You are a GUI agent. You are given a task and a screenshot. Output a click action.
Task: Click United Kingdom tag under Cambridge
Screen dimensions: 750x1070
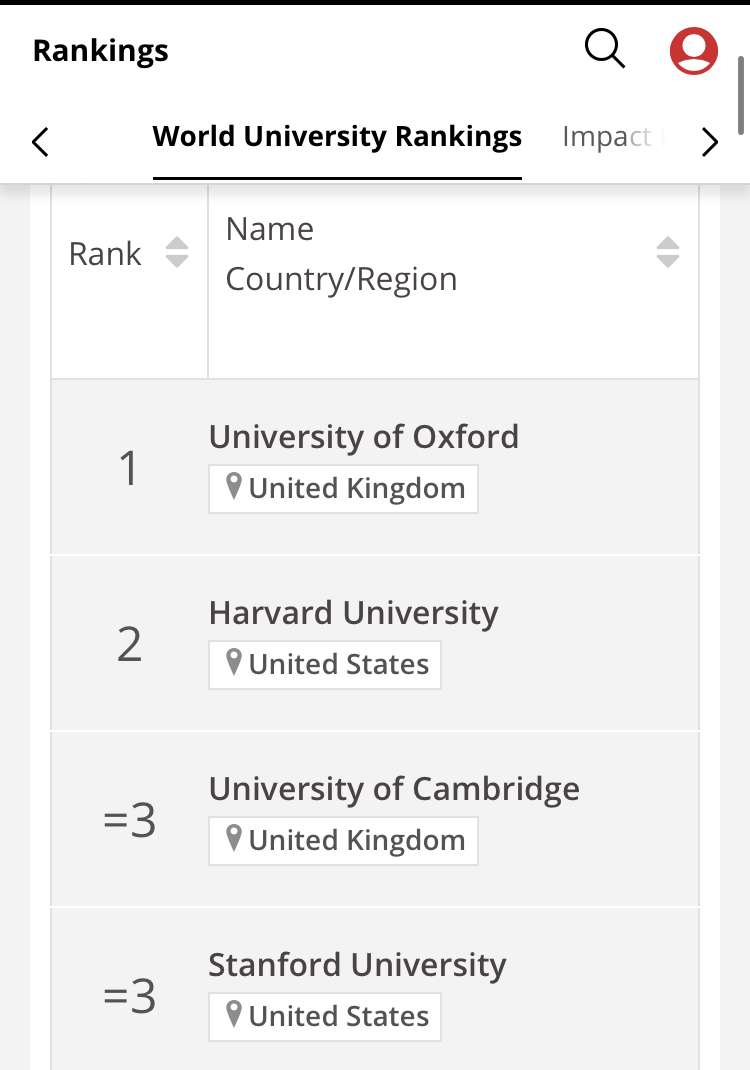343,841
